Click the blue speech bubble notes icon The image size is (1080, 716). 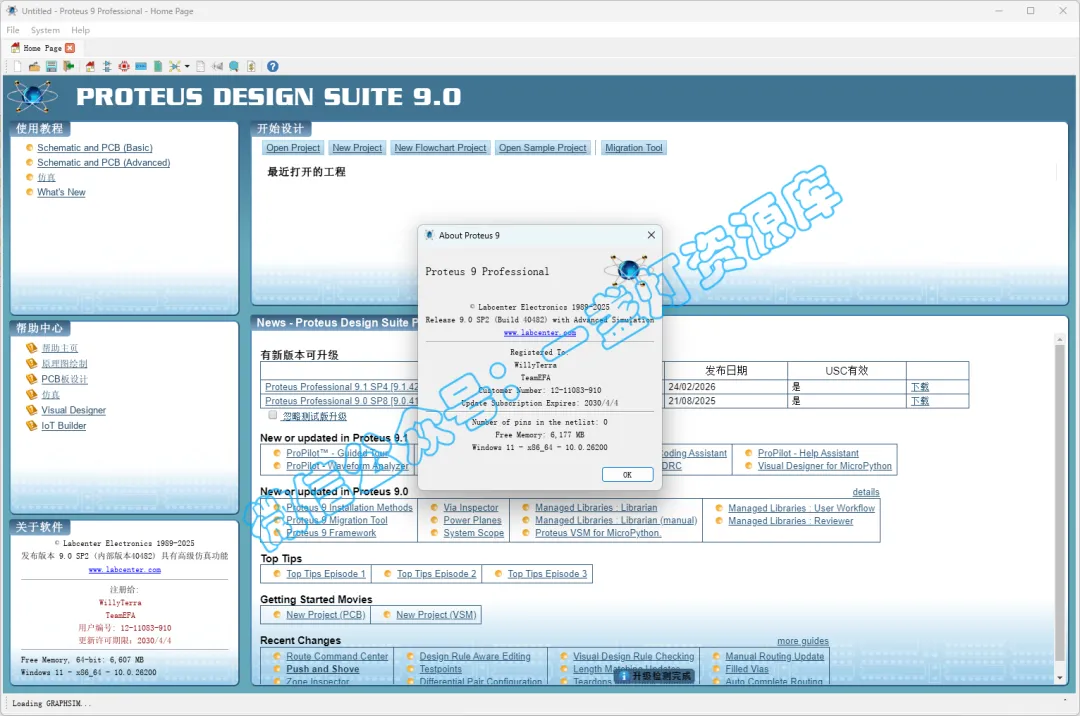pos(234,67)
